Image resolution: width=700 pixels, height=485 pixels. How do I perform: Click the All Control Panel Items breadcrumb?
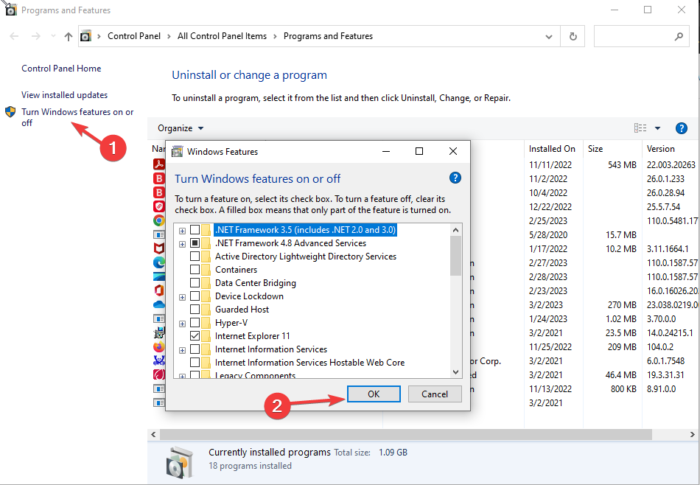[222, 36]
